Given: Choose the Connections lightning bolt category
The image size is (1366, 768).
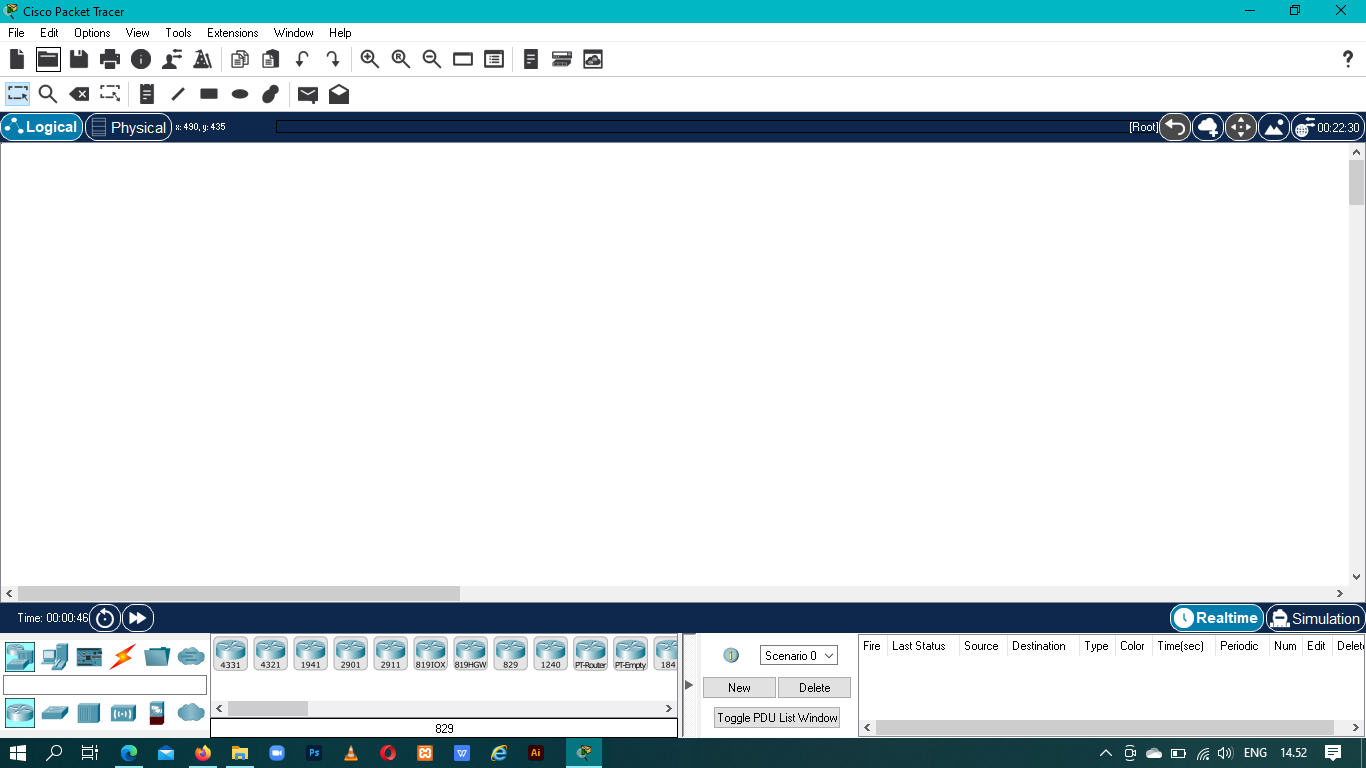Looking at the screenshot, I should (x=122, y=656).
